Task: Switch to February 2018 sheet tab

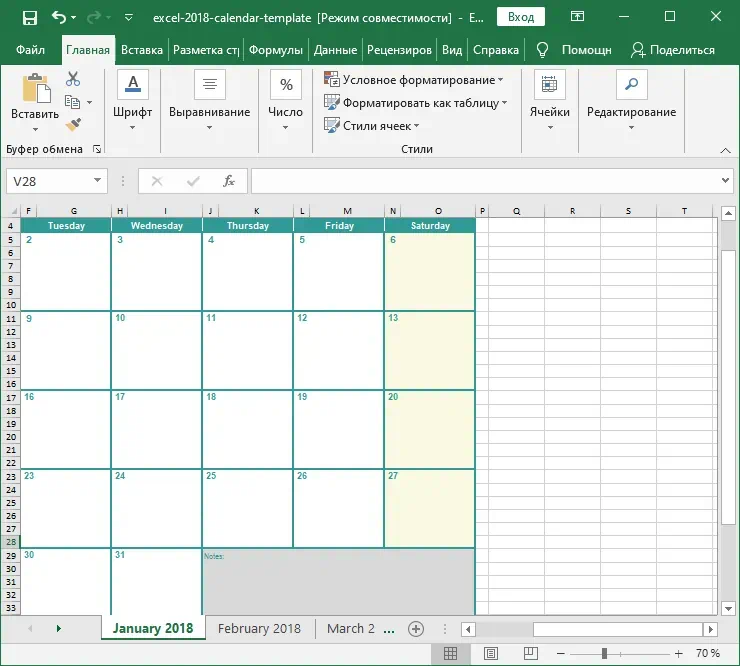Action: point(259,629)
